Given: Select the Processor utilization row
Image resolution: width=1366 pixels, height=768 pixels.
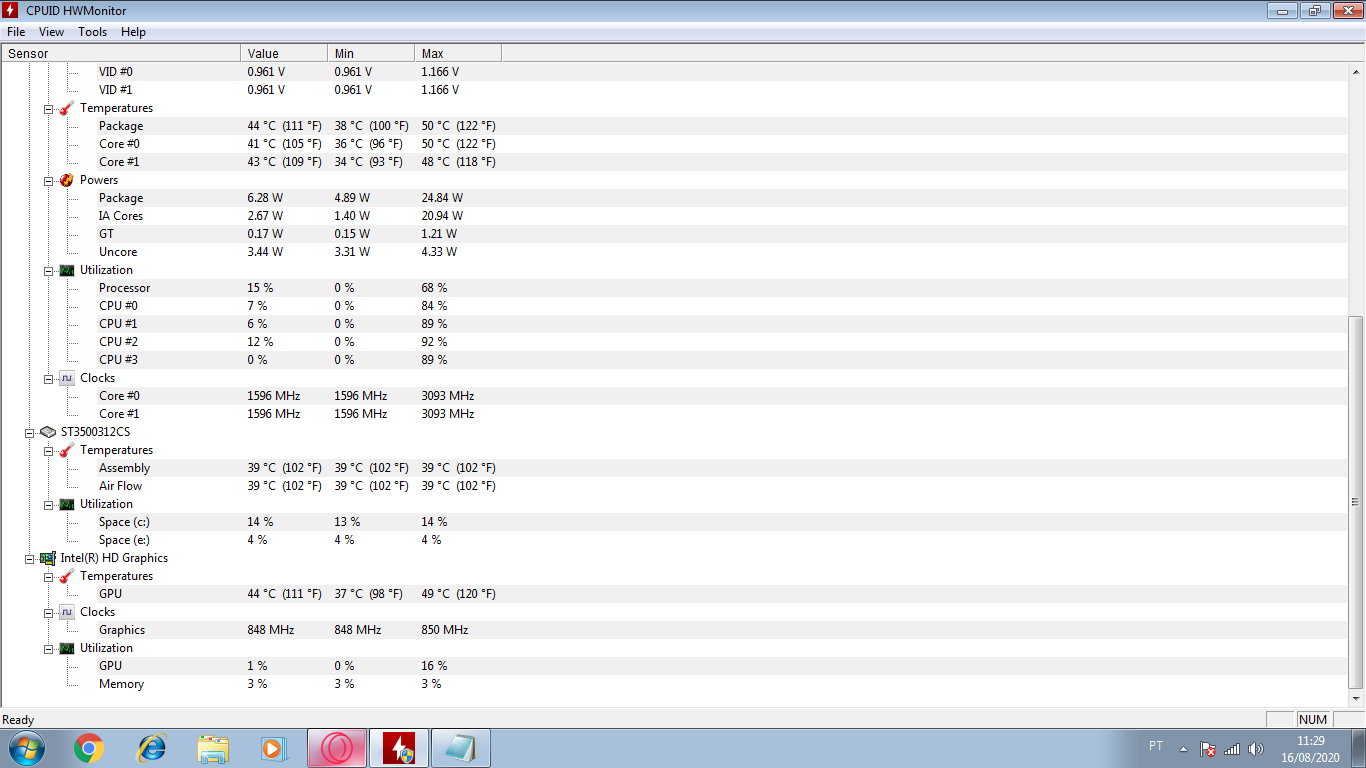Looking at the screenshot, I should (x=675, y=288).
